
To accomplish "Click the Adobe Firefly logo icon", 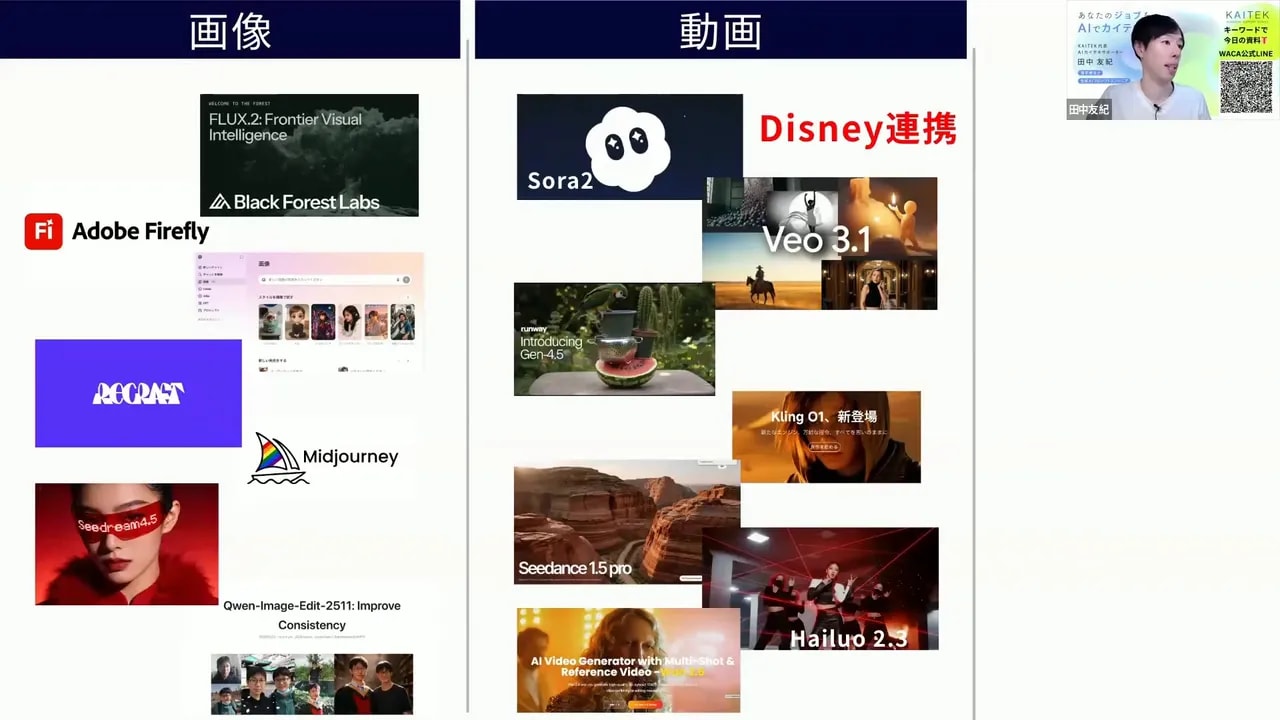I will point(42,231).
